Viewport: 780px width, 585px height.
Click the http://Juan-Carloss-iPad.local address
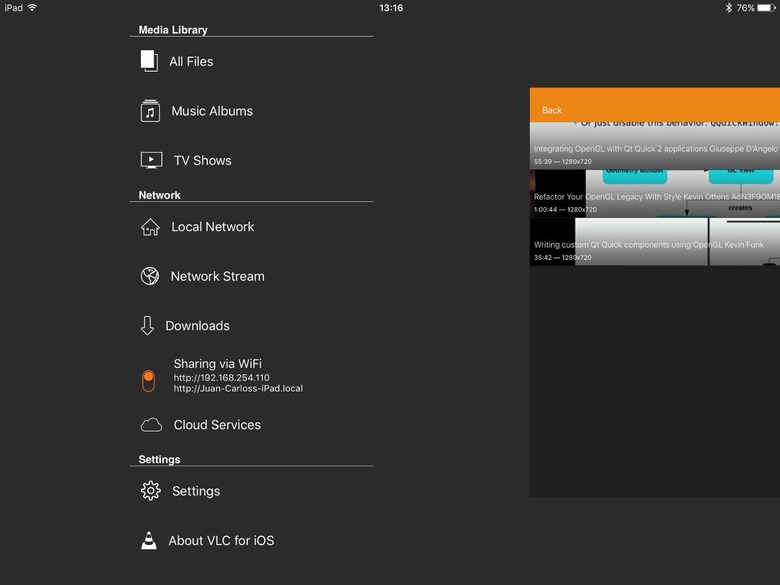click(238, 389)
